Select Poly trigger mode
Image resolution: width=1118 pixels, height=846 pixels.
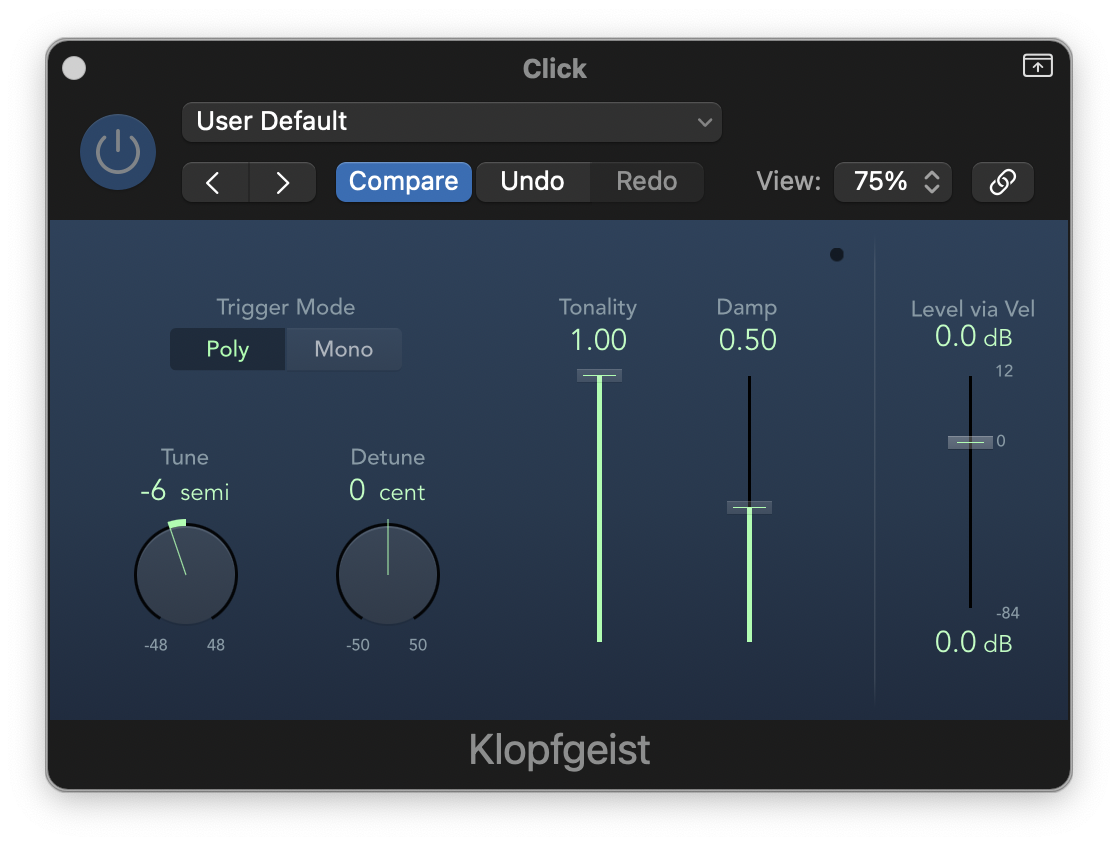pos(228,349)
